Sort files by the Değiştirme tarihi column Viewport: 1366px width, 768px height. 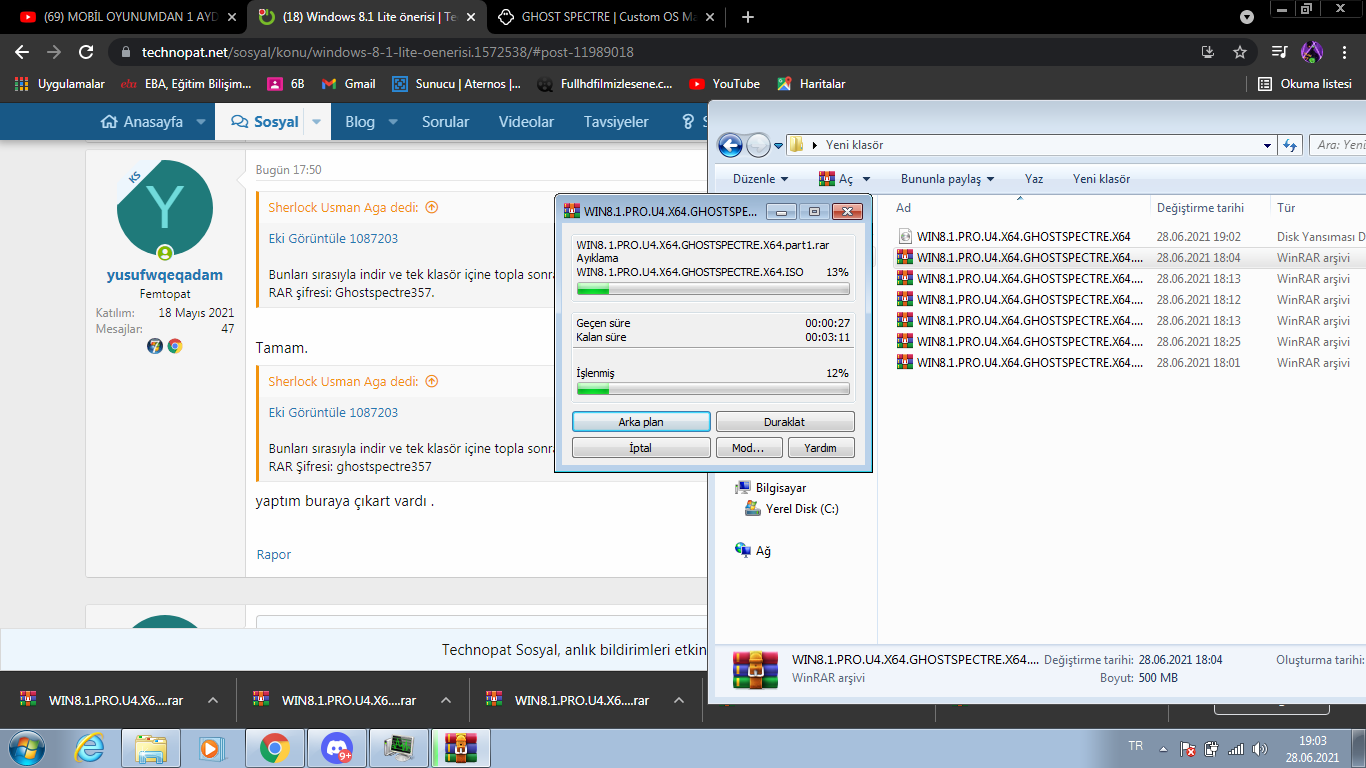[1200, 208]
